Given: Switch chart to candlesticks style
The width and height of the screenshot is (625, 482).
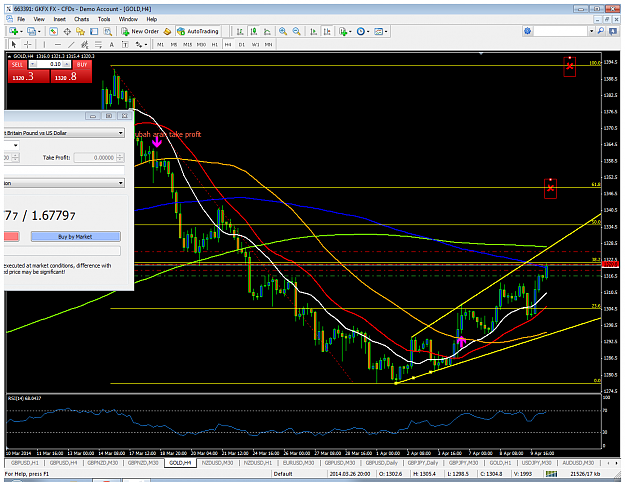Looking at the screenshot, I should 254,31.
